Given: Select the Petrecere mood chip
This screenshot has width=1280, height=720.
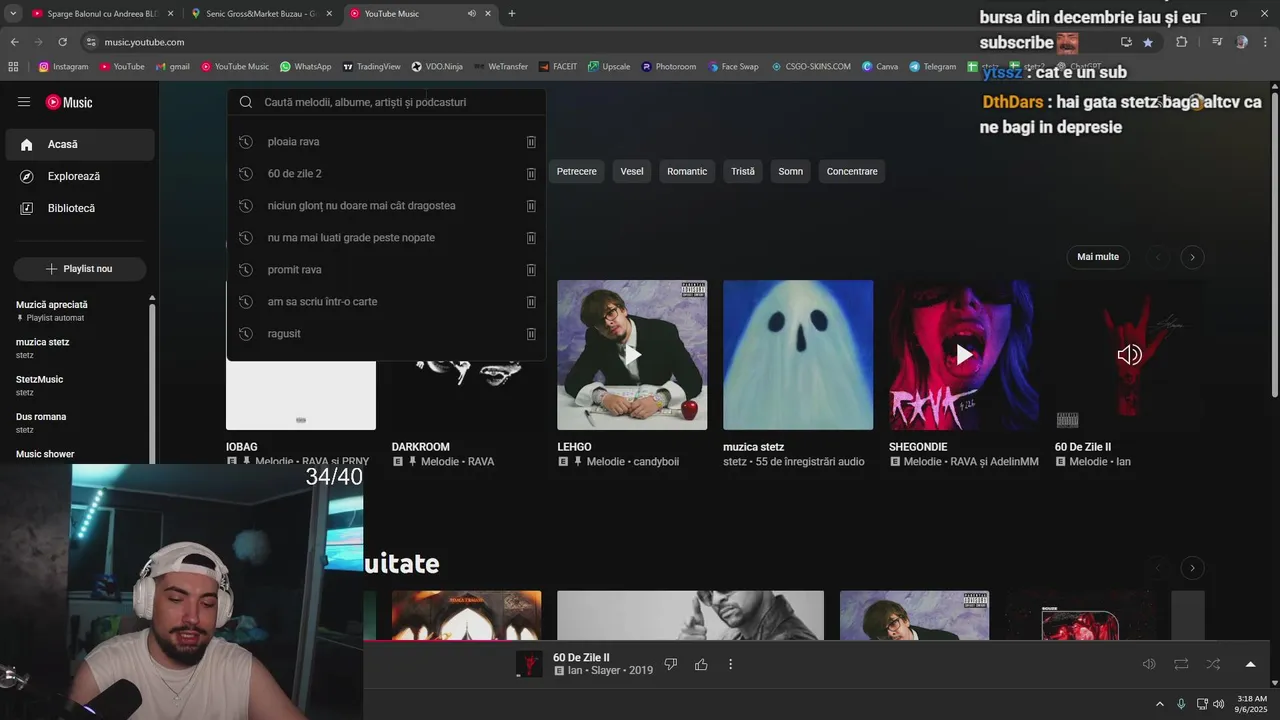Looking at the screenshot, I should tap(576, 172).
